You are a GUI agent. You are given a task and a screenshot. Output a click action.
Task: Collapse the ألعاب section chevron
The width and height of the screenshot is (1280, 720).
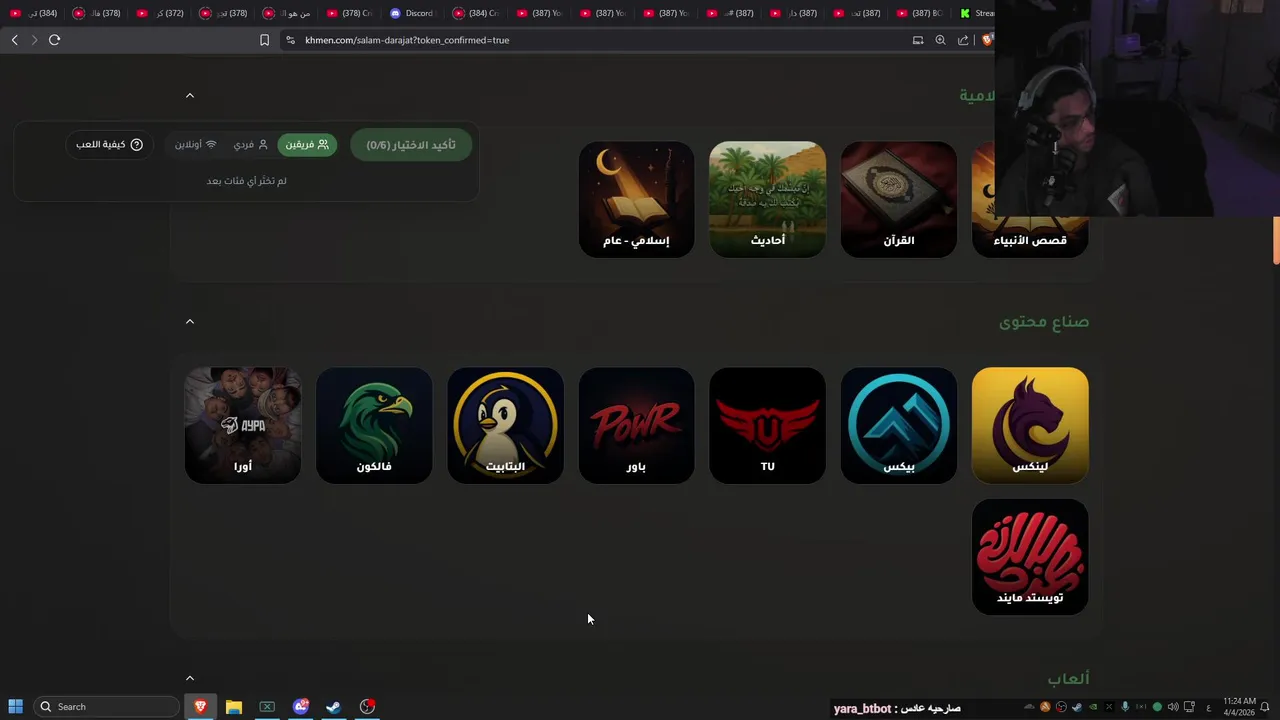[x=189, y=678]
